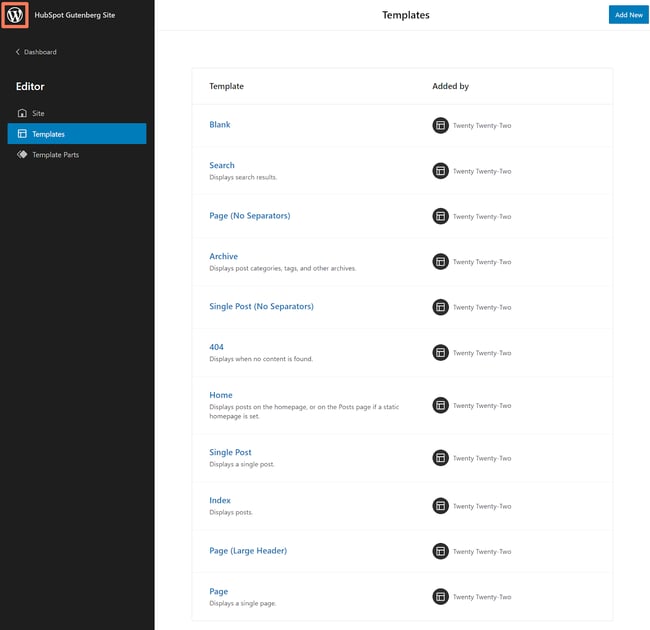Open the Archive template
This screenshot has width=650, height=630.
(223, 256)
